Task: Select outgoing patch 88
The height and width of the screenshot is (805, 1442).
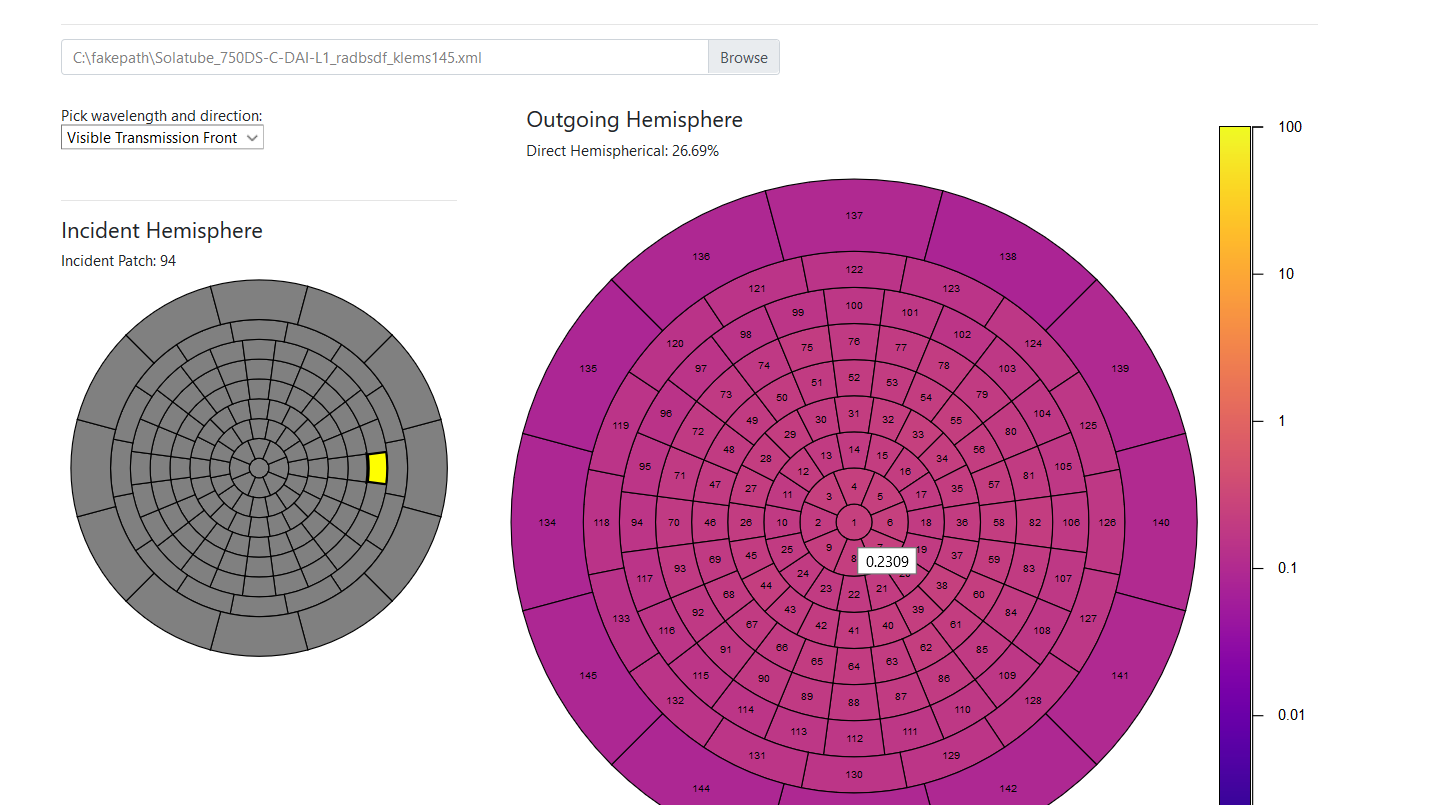Action: coord(854,703)
